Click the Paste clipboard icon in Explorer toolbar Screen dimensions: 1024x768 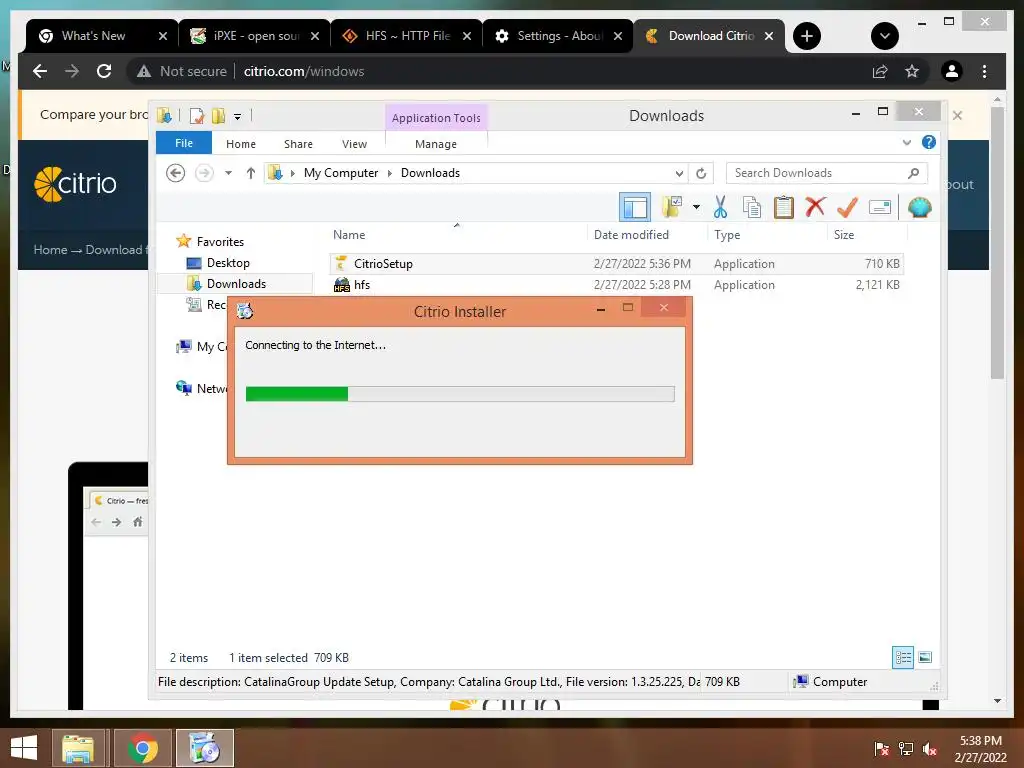(x=784, y=208)
